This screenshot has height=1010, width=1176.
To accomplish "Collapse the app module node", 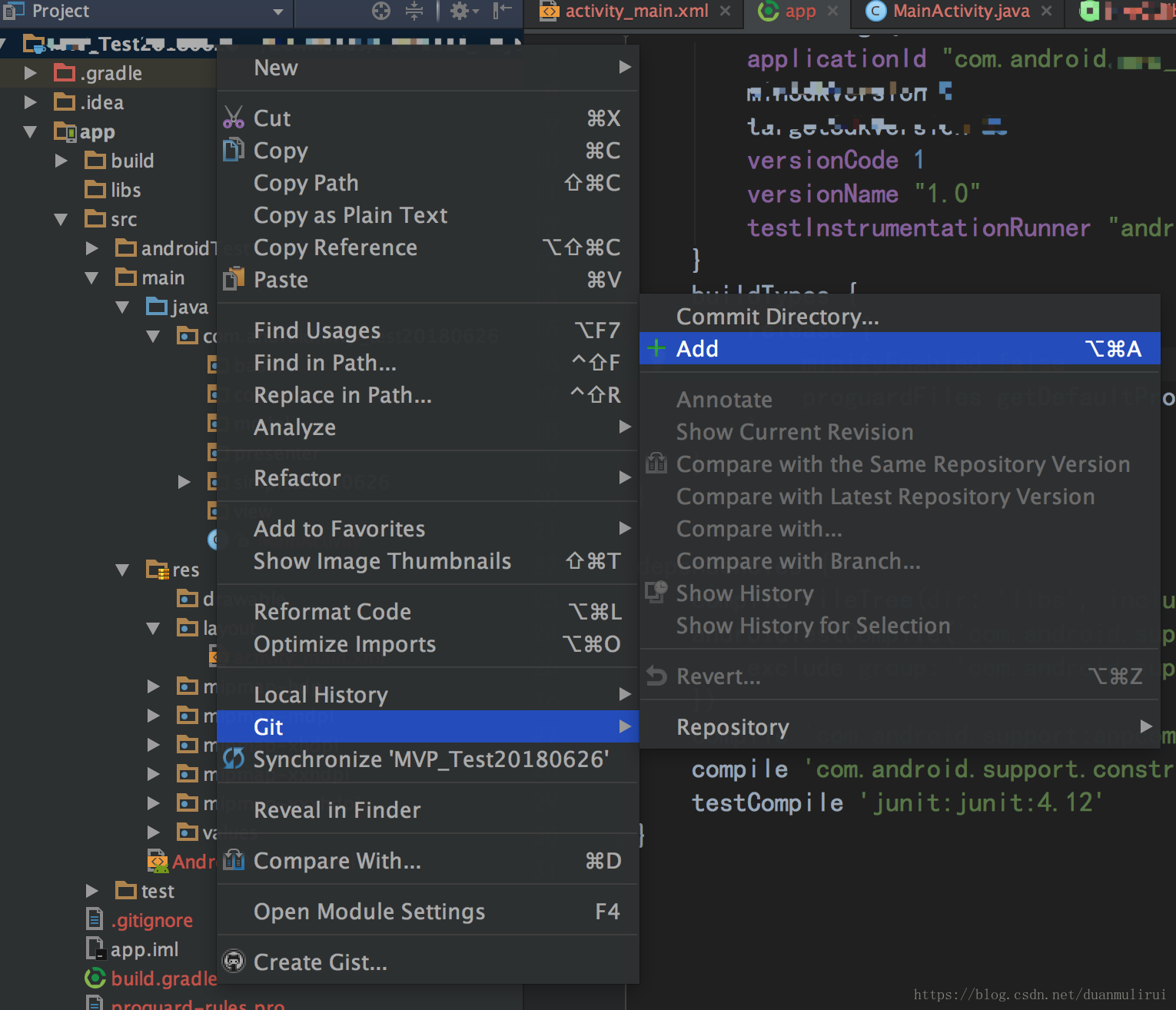I will [x=31, y=131].
